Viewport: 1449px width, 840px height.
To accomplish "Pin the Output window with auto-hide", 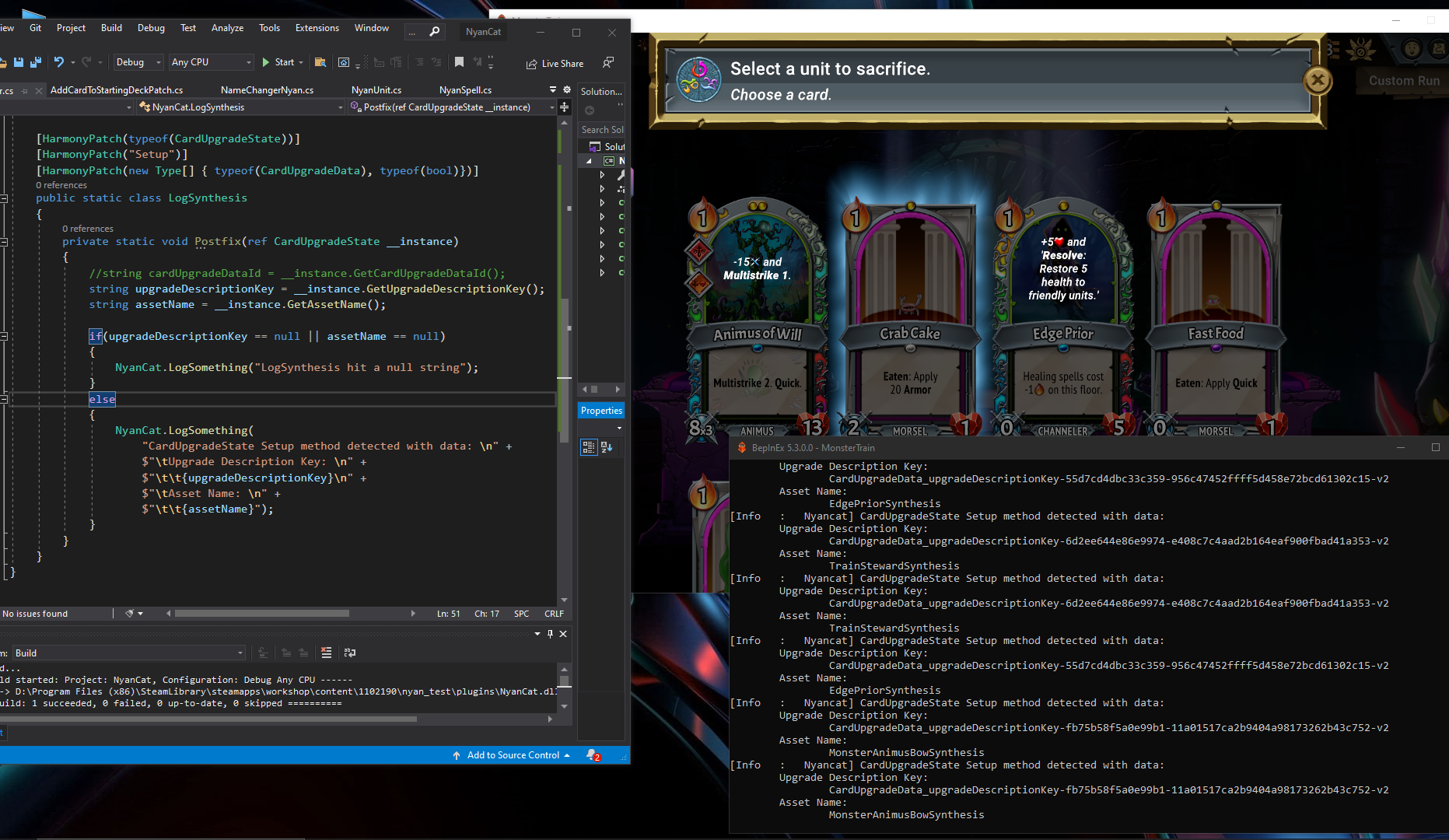I will point(550,634).
